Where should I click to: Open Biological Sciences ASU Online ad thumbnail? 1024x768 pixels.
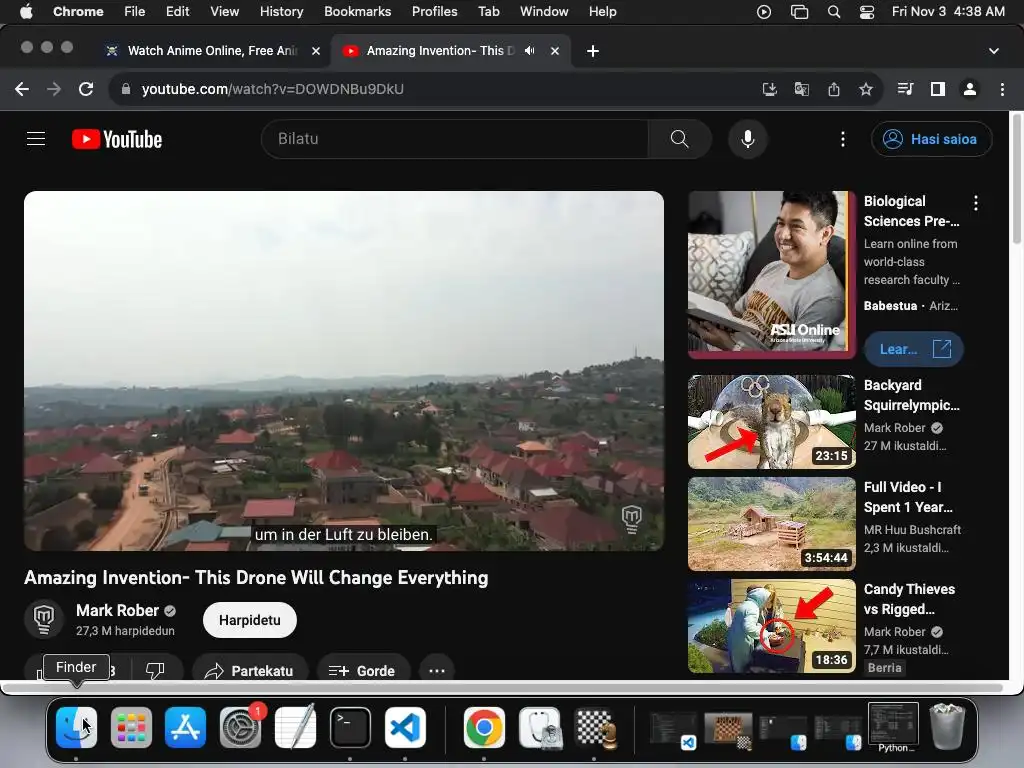[x=771, y=275]
